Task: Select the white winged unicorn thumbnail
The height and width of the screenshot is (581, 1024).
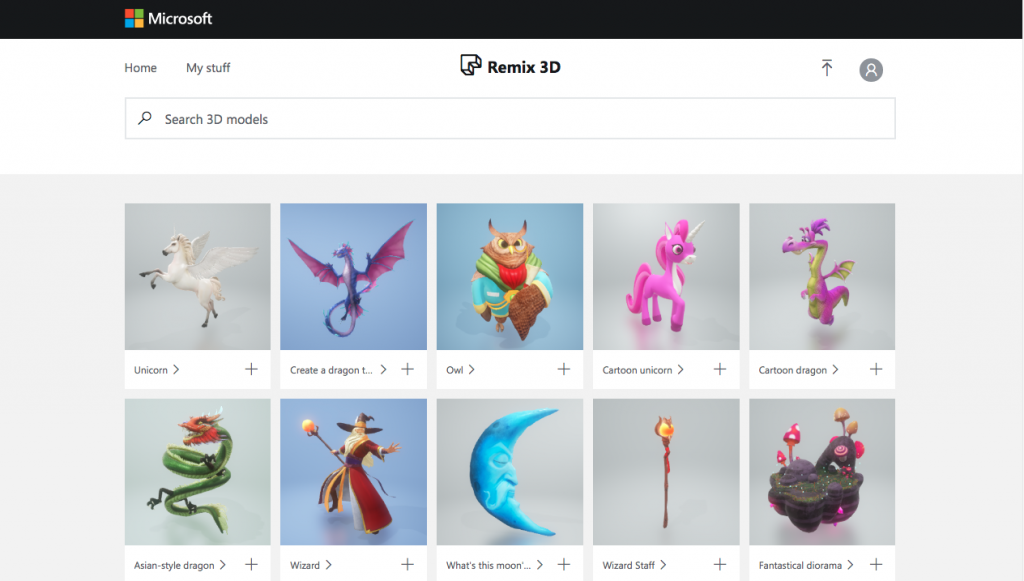Action: pos(197,276)
